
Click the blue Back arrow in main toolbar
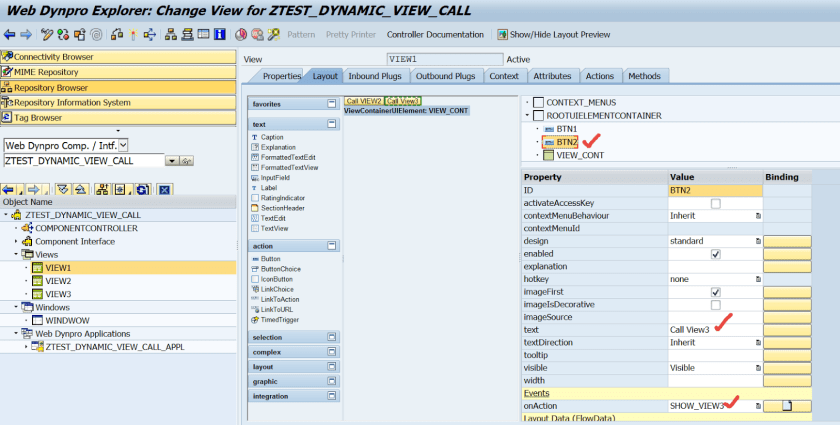[10, 35]
